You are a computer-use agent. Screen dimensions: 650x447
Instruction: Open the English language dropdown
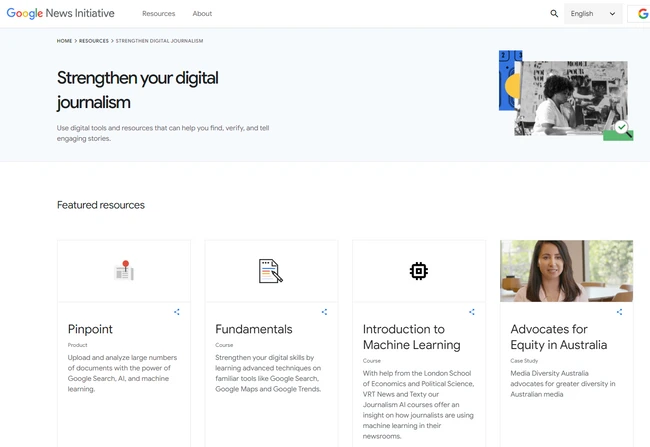(x=593, y=14)
